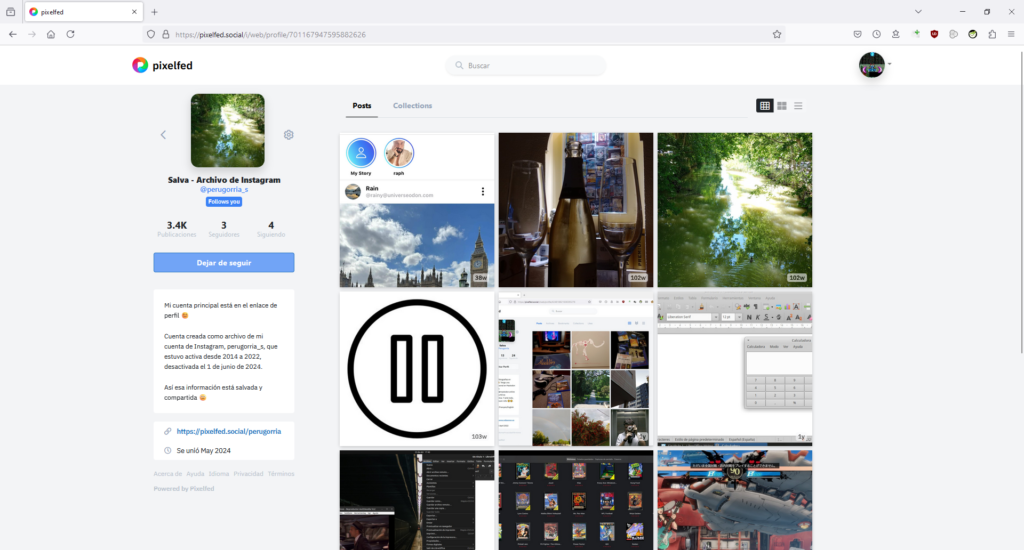Bookmark this page with star icon
Image resolution: width=1024 pixels, height=550 pixels.
776,34
